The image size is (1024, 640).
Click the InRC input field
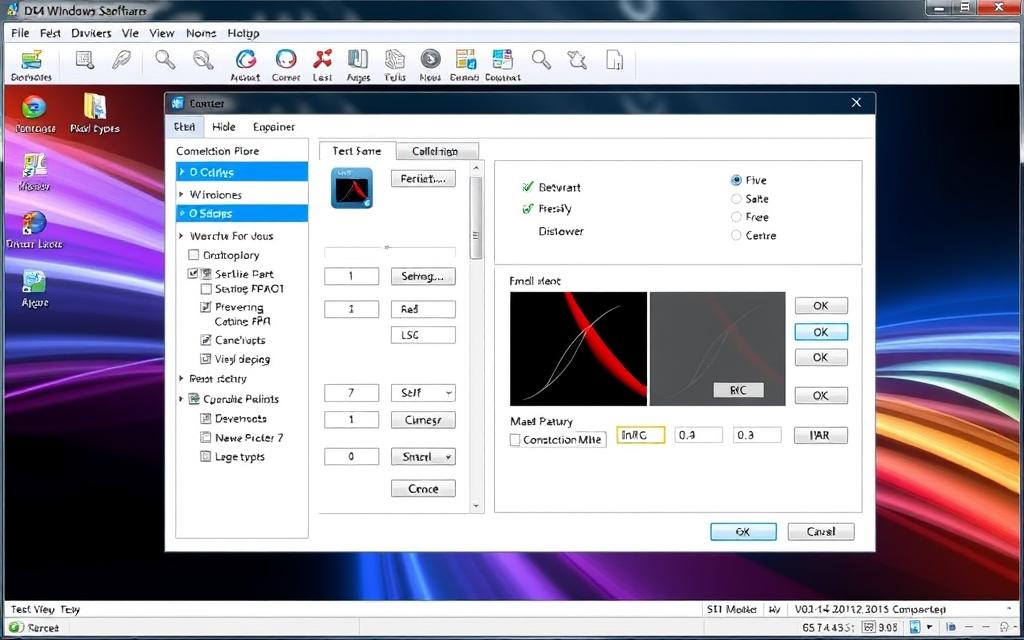(x=641, y=435)
